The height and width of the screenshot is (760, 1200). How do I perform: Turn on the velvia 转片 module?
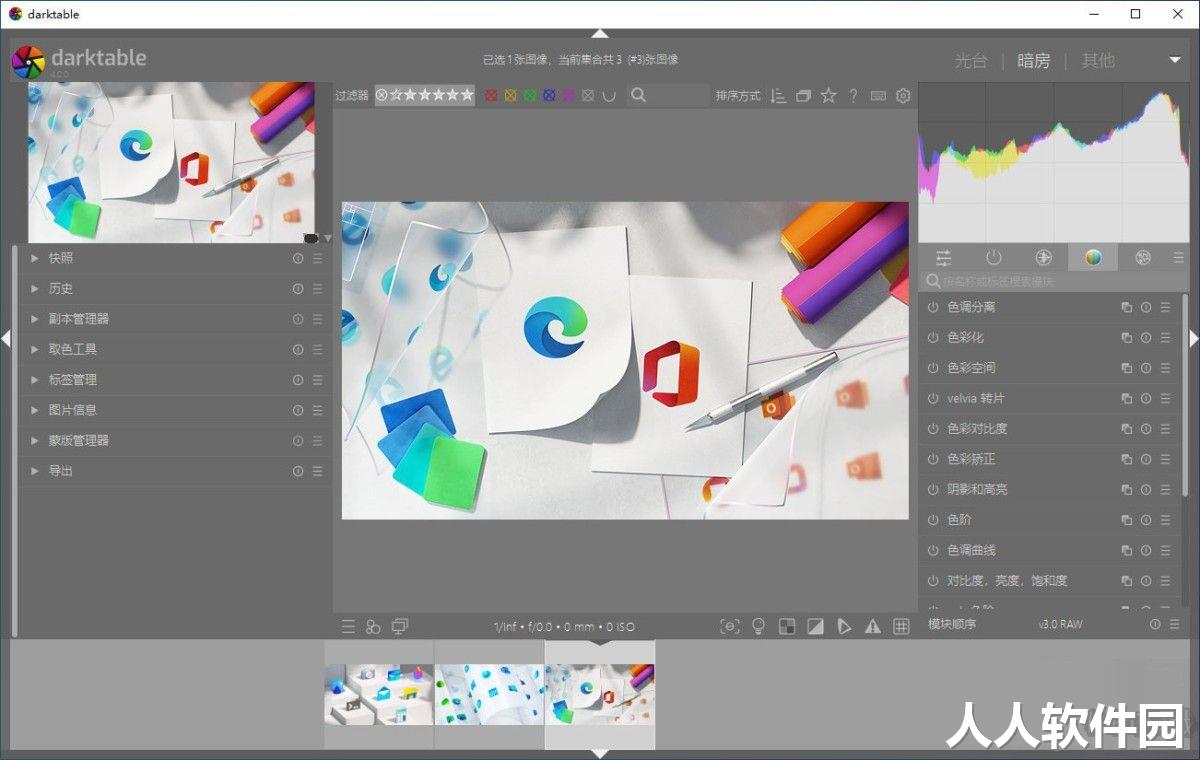coord(933,399)
